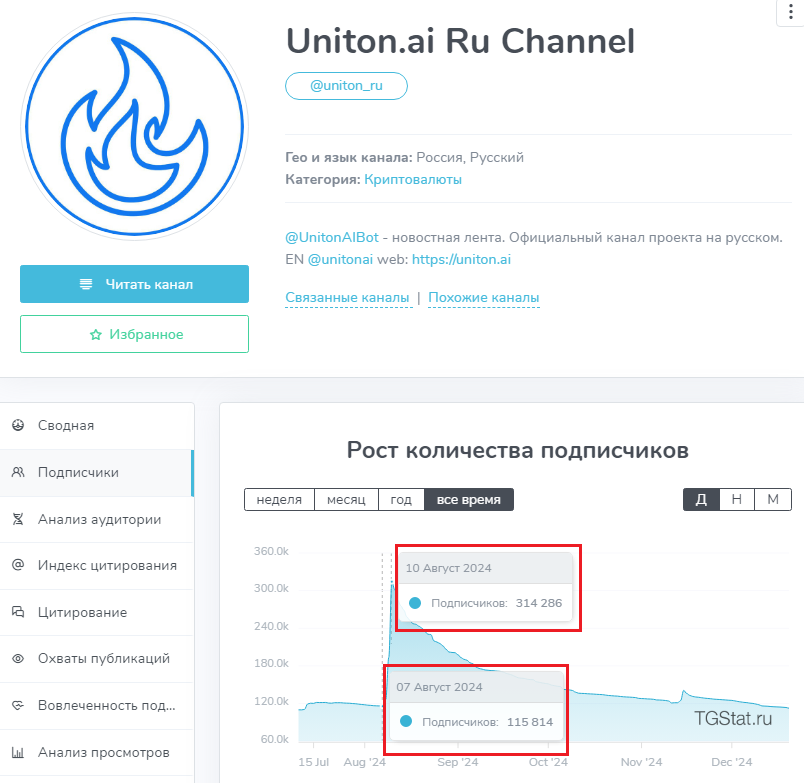Click the Цитирование chat bubbles icon
The width and height of the screenshot is (804, 783).
(18, 612)
